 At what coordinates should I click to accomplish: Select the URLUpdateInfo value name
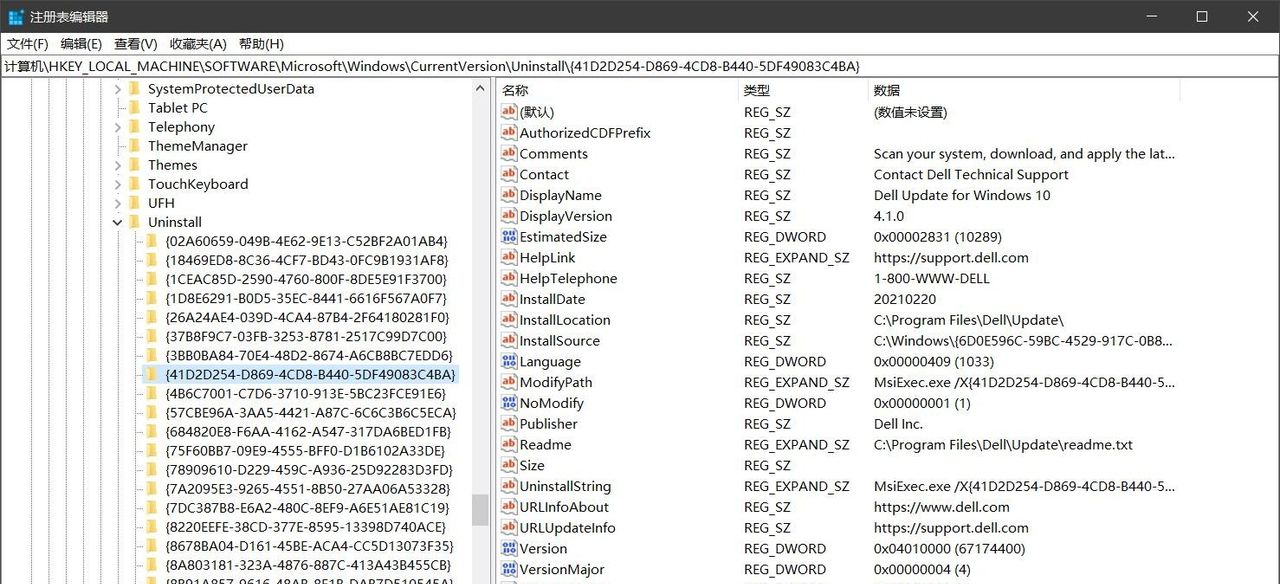pos(567,528)
